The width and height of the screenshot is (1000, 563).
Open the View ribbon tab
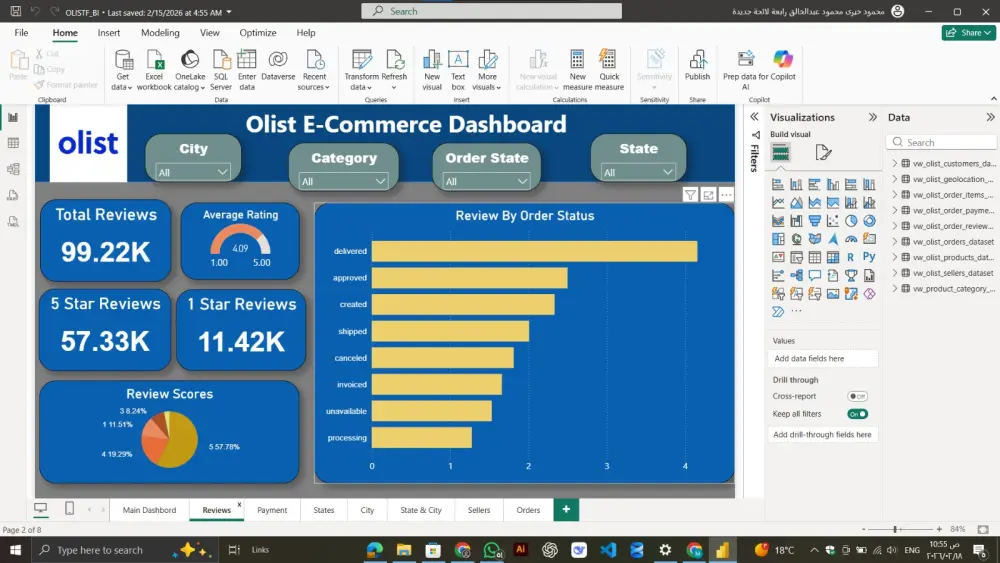(x=209, y=33)
